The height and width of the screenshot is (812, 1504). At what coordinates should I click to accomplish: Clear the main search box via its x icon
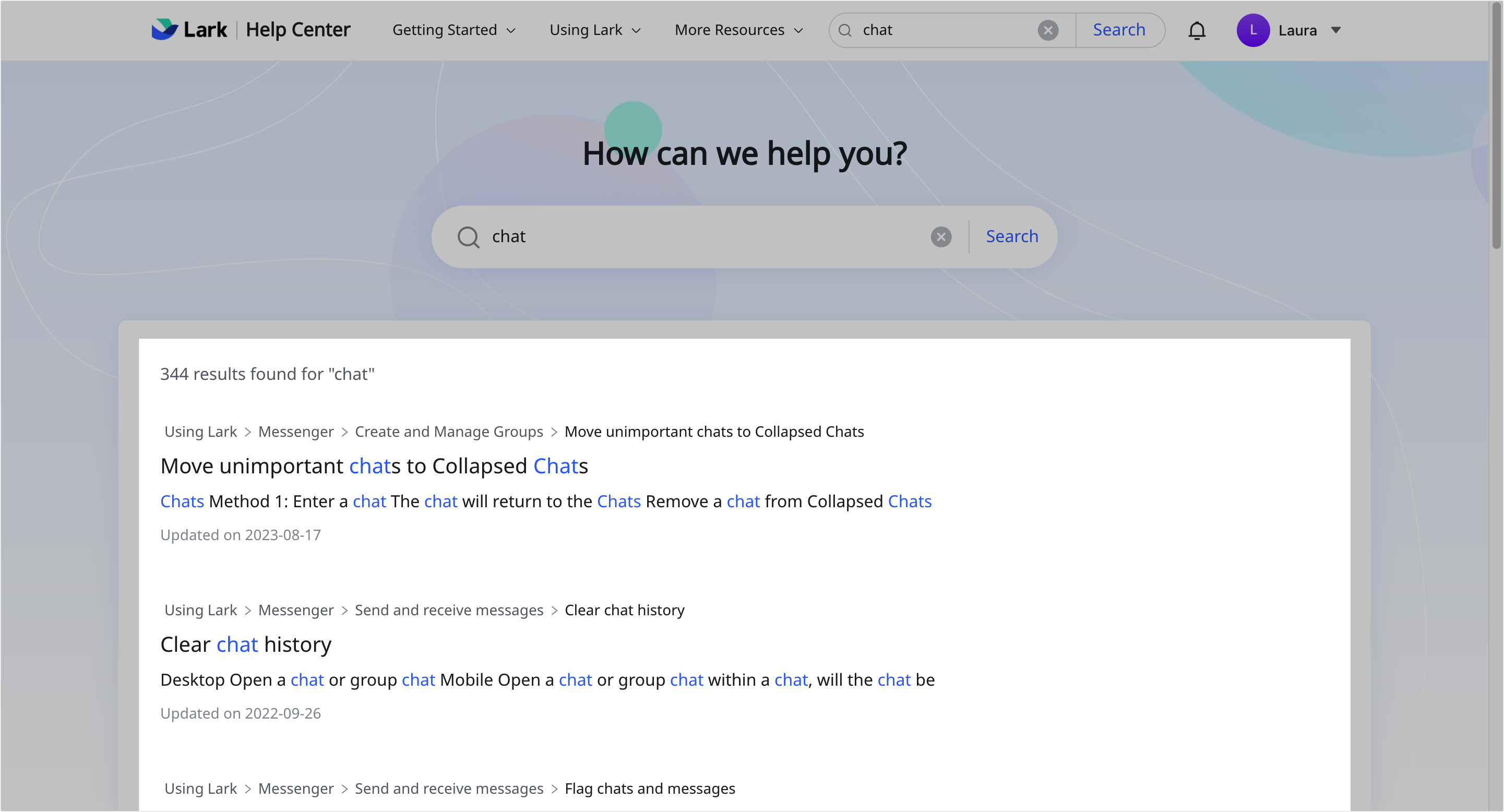(x=940, y=236)
